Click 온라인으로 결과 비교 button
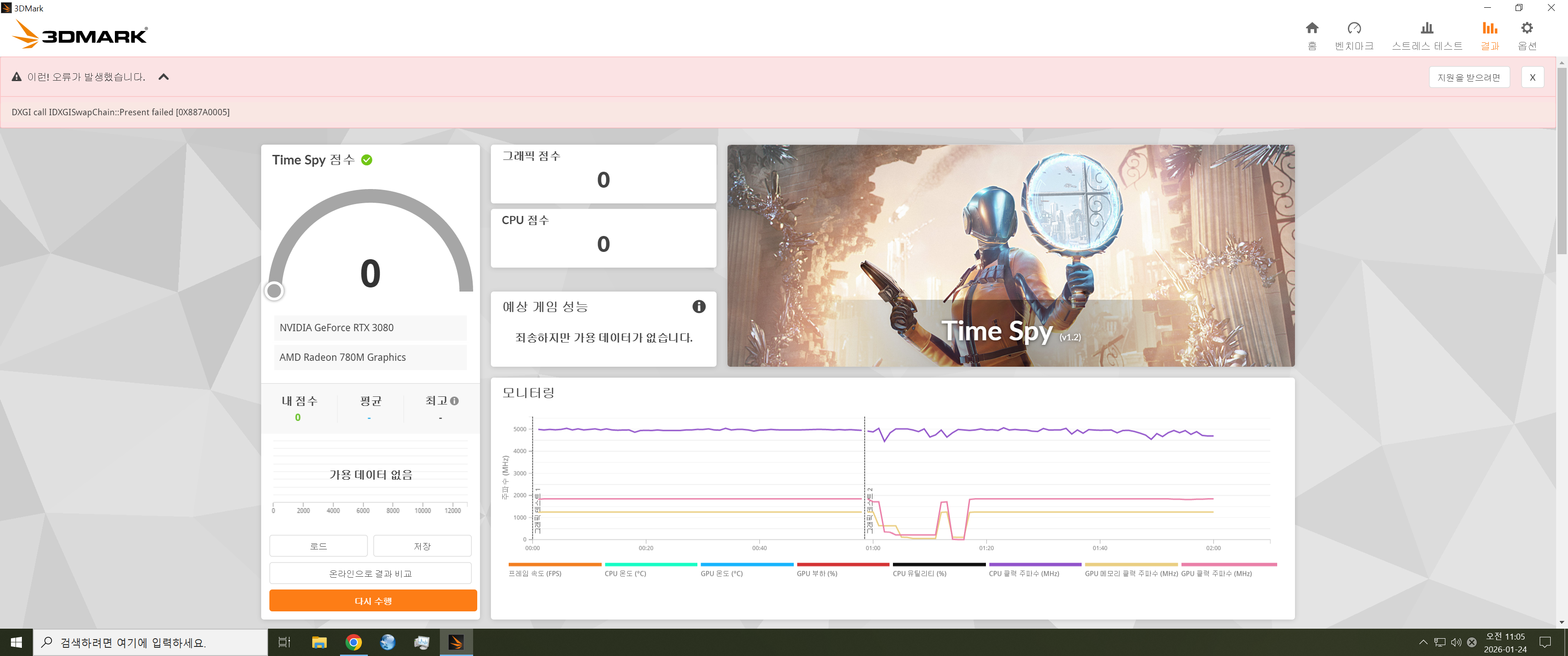Viewport: 1568px width, 656px height. pos(370,573)
